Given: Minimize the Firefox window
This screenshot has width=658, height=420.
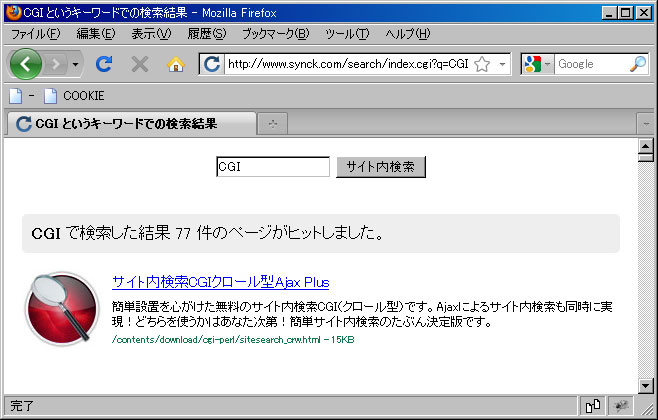Looking at the screenshot, I should coord(610,13).
